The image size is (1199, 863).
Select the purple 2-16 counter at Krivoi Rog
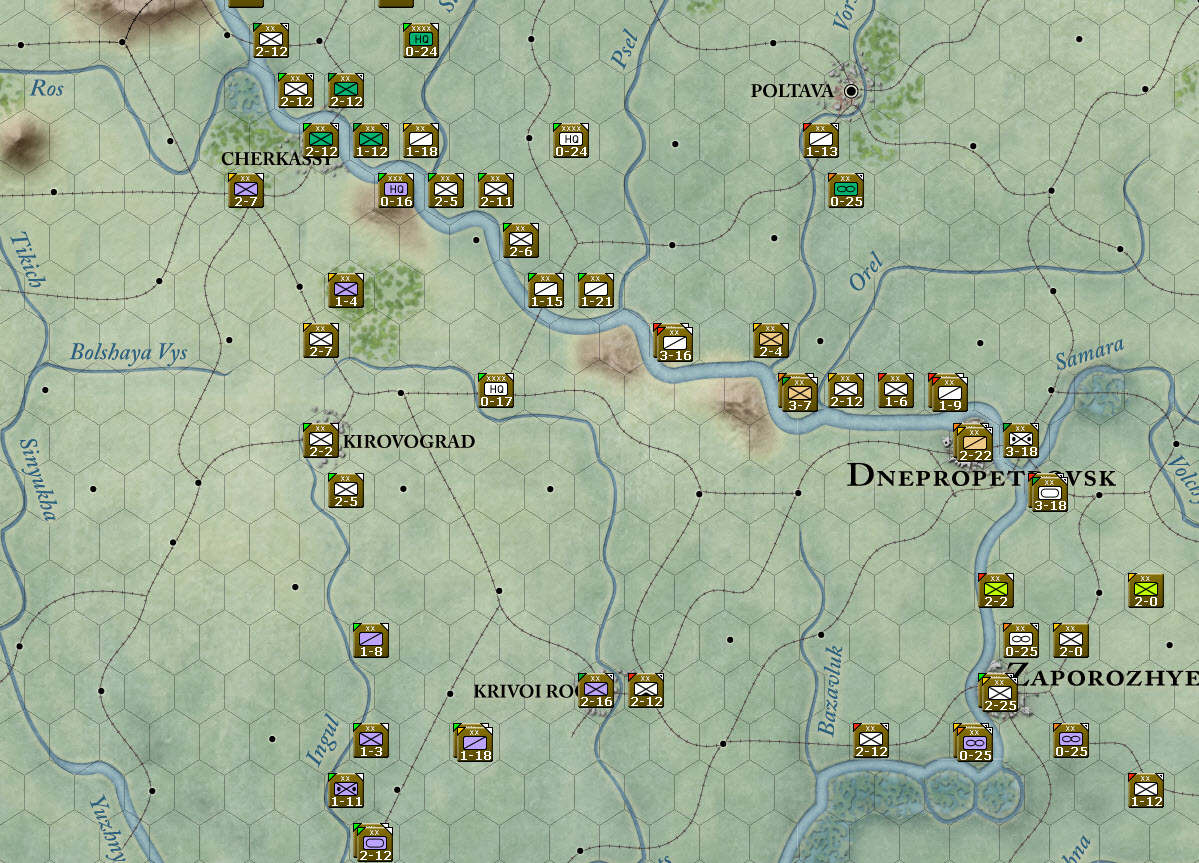click(x=596, y=691)
